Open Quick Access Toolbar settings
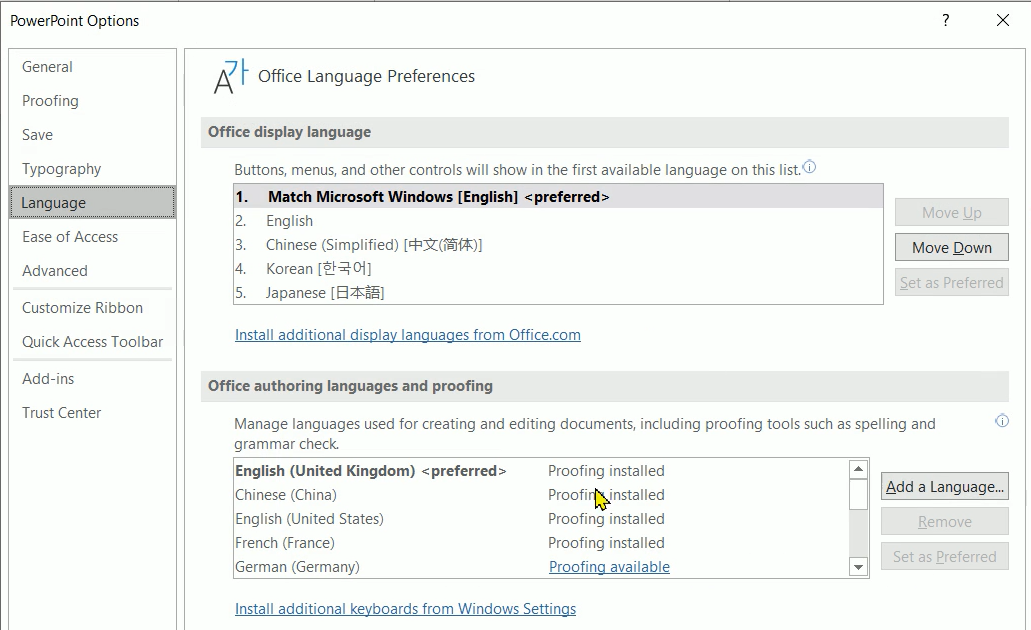 click(x=92, y=342)
